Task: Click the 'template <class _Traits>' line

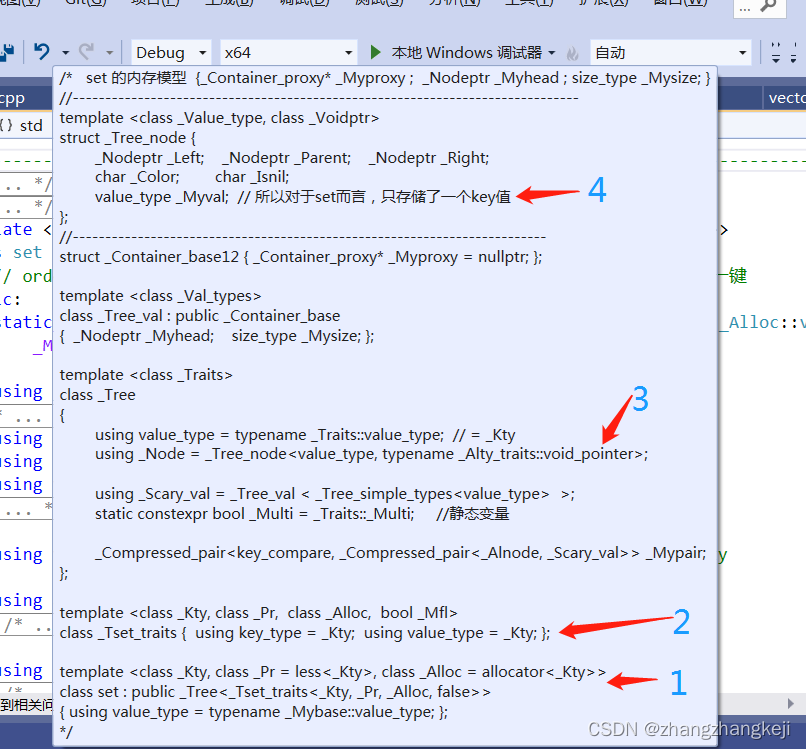Action: (146, 375)
